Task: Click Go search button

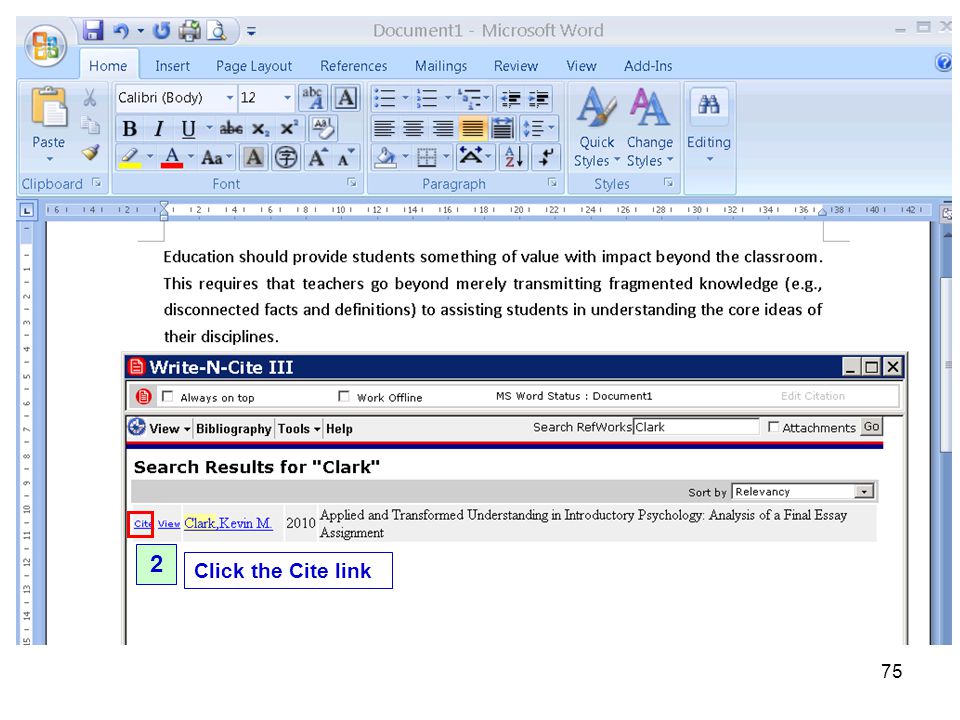Action: [871, 427]
